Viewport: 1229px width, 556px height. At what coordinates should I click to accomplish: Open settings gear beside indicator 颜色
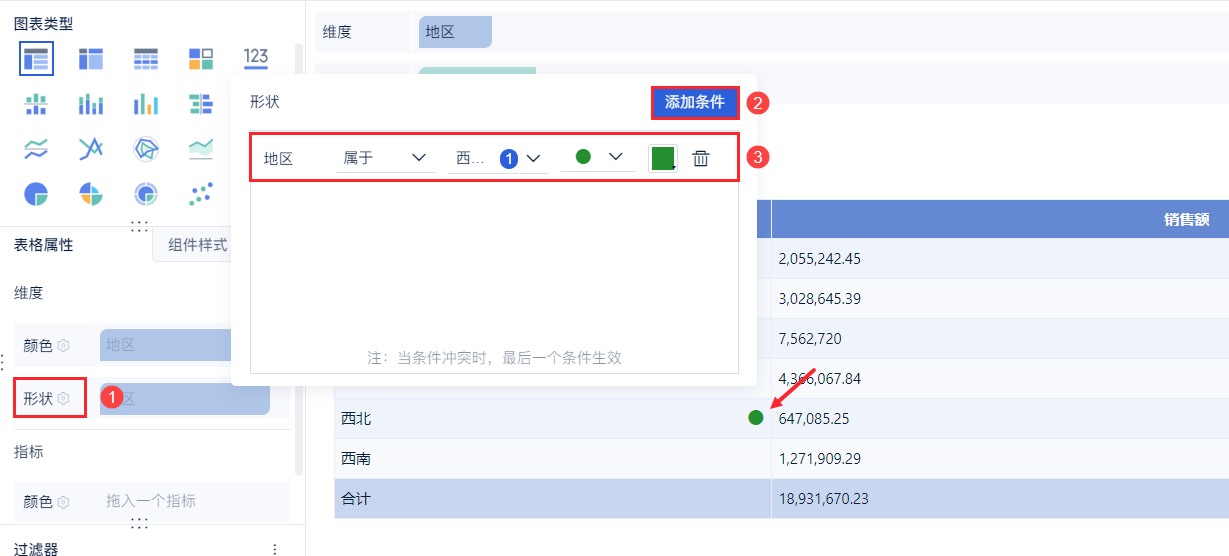(63, 502)
